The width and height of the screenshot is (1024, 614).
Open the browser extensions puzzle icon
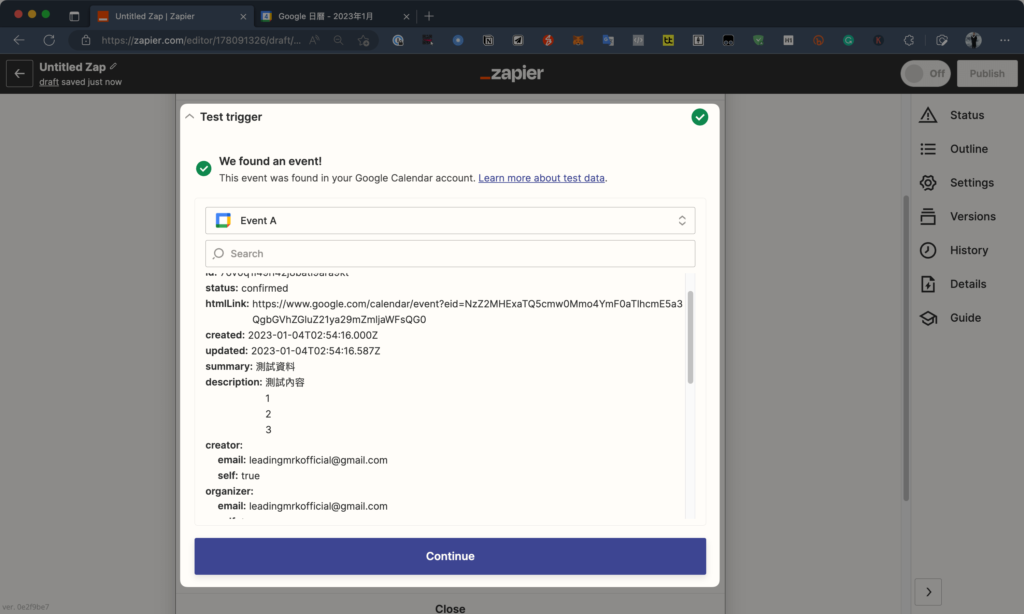pyautogui.click(x=908, y=40)
